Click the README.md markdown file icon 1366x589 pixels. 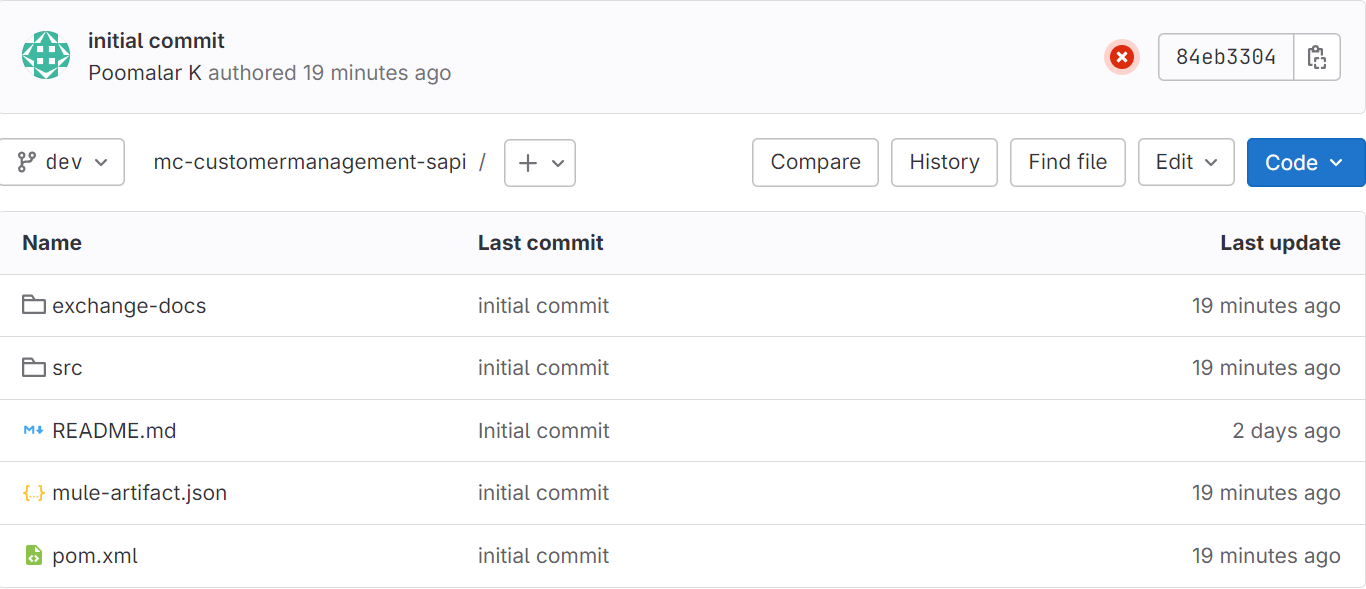pyautogui.click(x=34, y=431)
